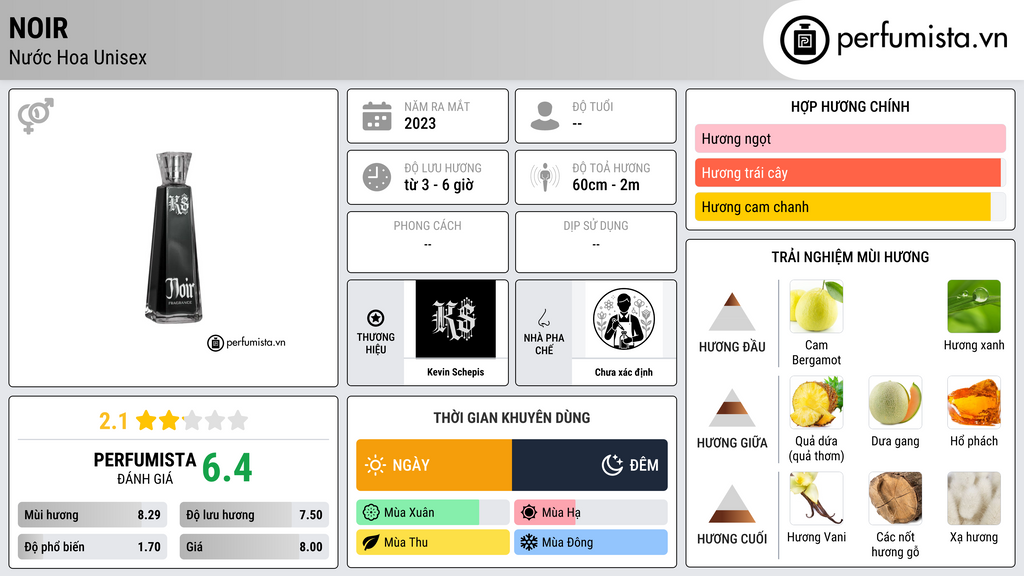Screen dimensions: 1024x576
Task: Click the Mùa Đông season bar
Action: (x=591, y=542)
